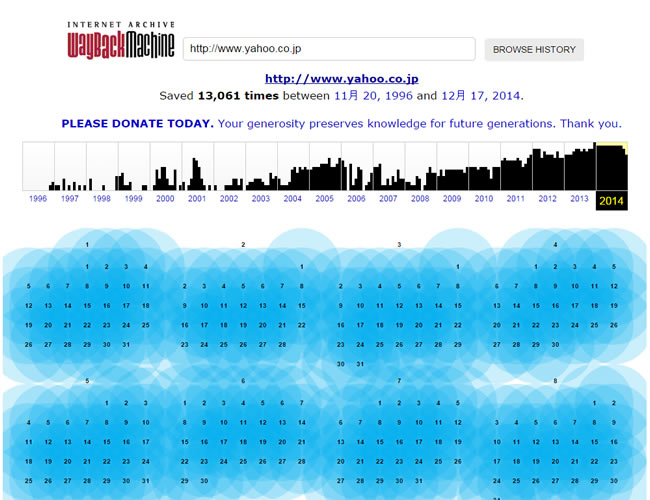
Task: Click the highlighted 2014 histogram block
Action: (612, 167)
